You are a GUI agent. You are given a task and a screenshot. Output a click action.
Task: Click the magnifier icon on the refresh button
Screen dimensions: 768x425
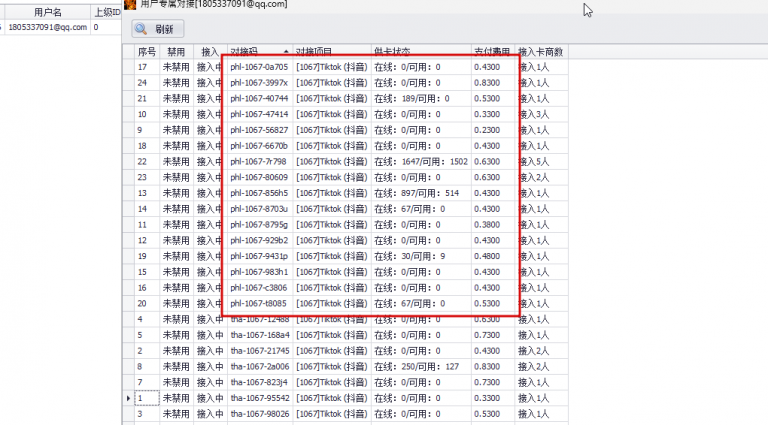141,29
